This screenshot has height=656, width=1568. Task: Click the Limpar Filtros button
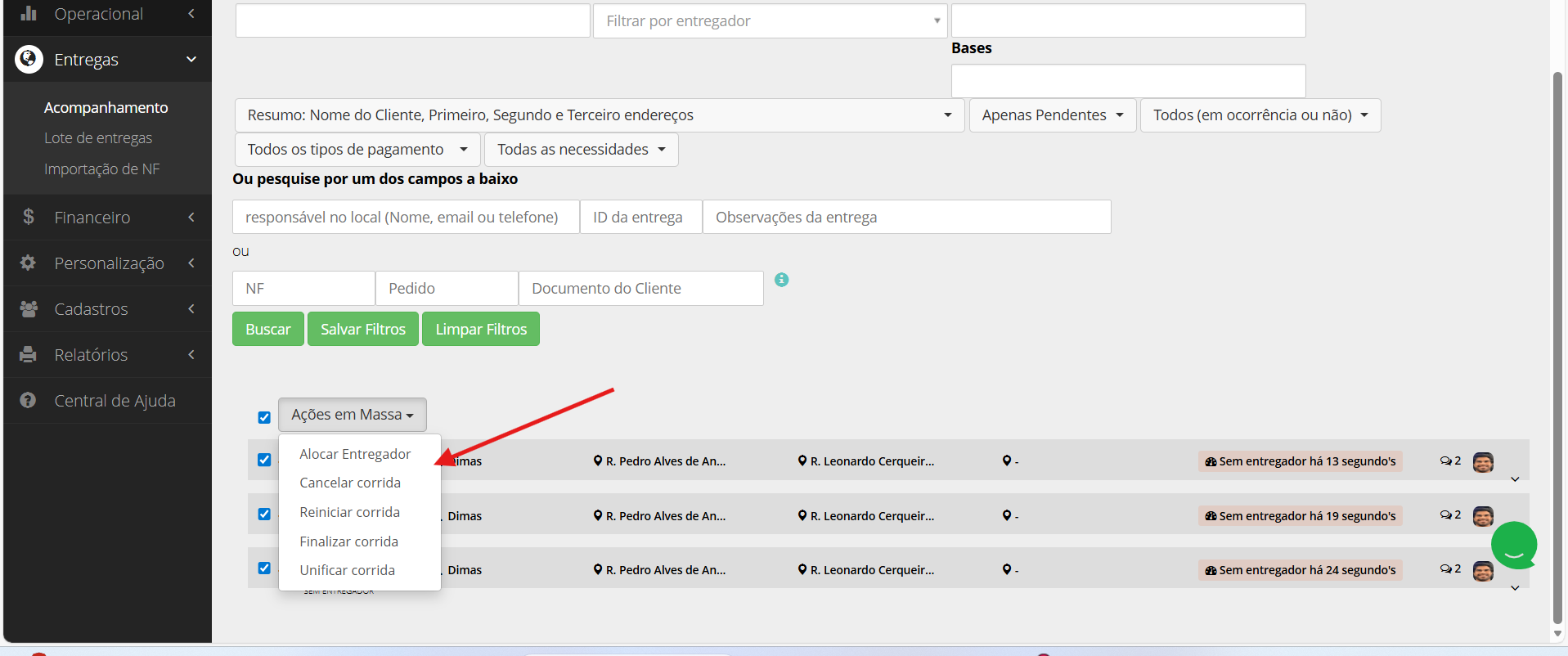[x=481, y=329]
